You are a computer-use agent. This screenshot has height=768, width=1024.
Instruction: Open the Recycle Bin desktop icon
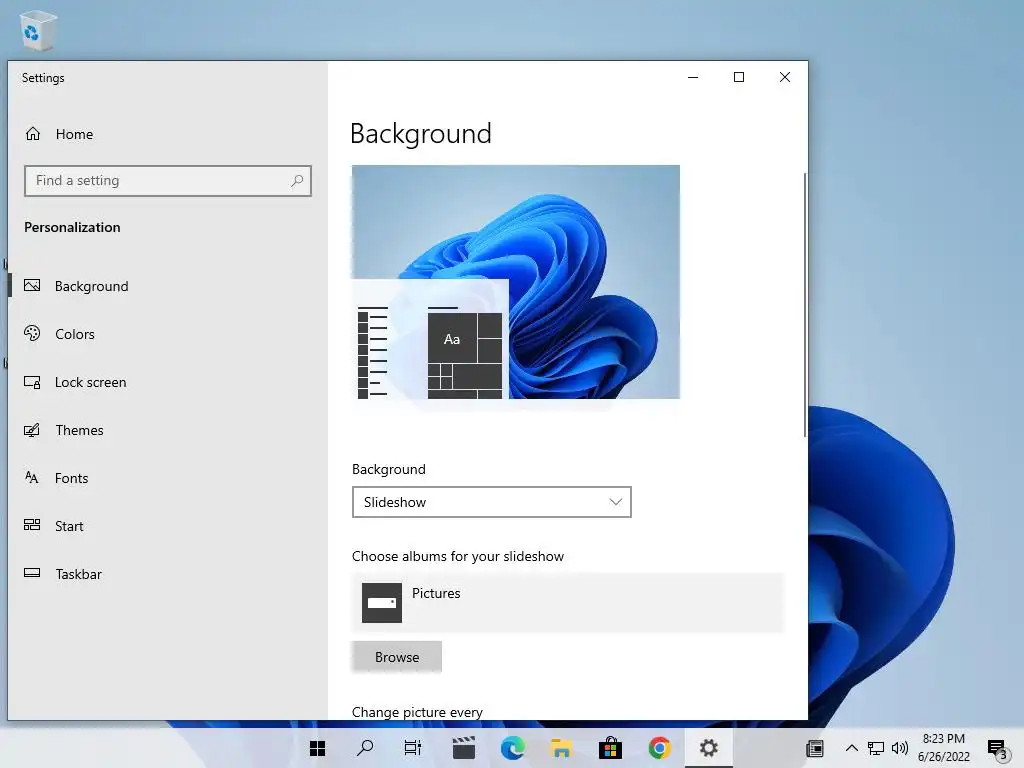[39, 30]
